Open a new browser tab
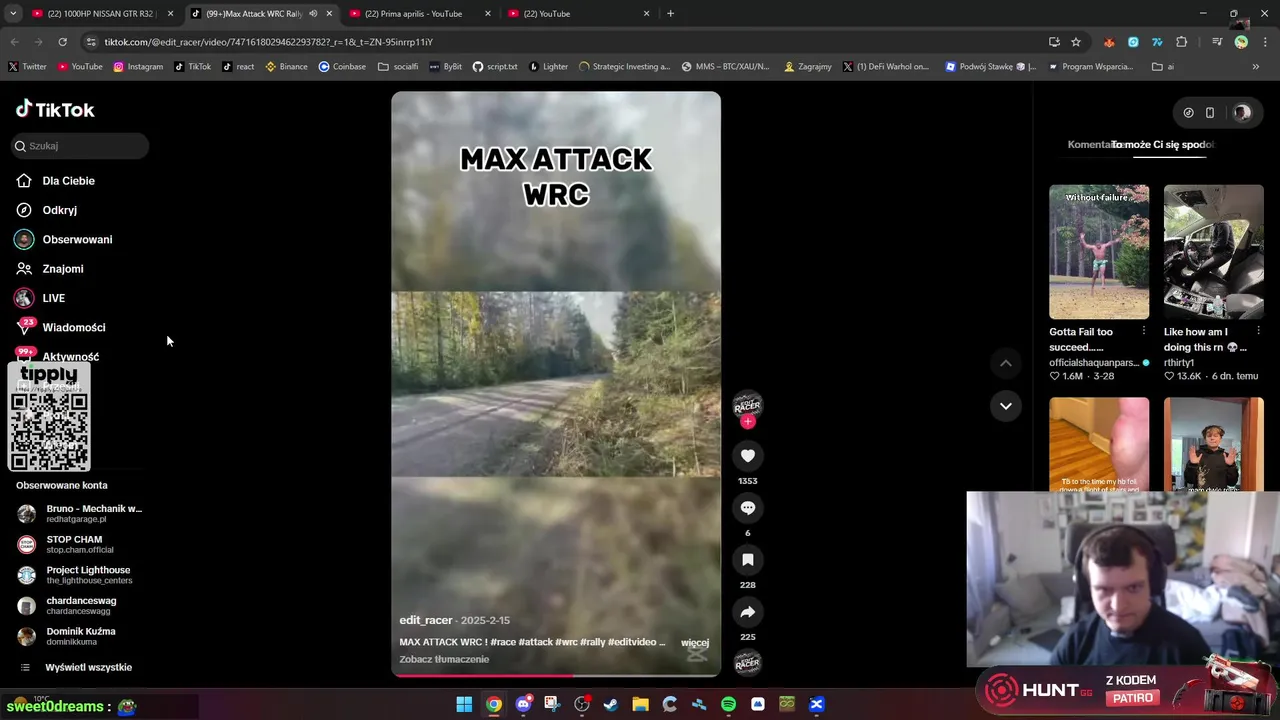1280x720 pixels. coord(670,14)
